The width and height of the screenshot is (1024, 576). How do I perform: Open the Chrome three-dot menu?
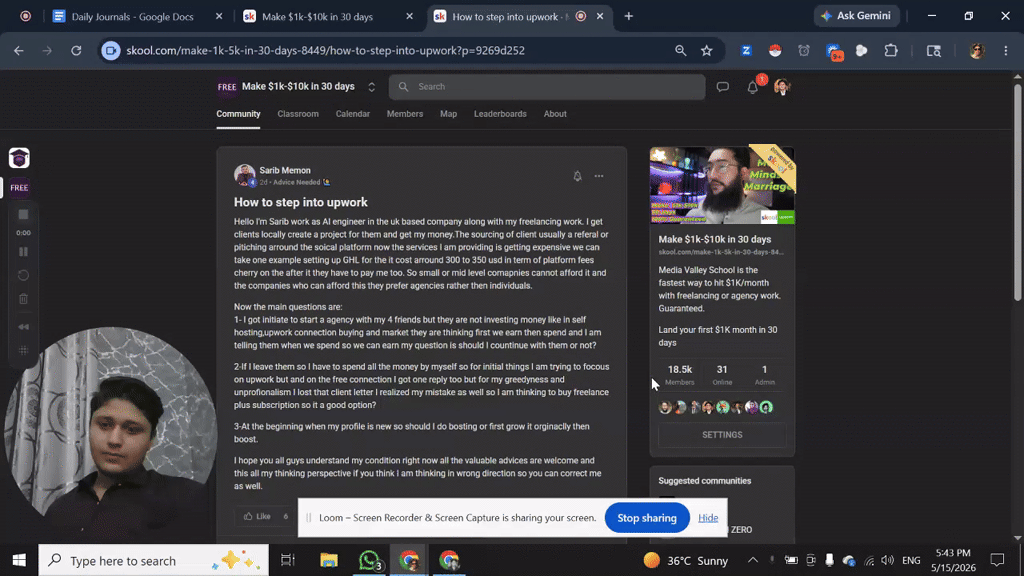[x=1006, y=50]
